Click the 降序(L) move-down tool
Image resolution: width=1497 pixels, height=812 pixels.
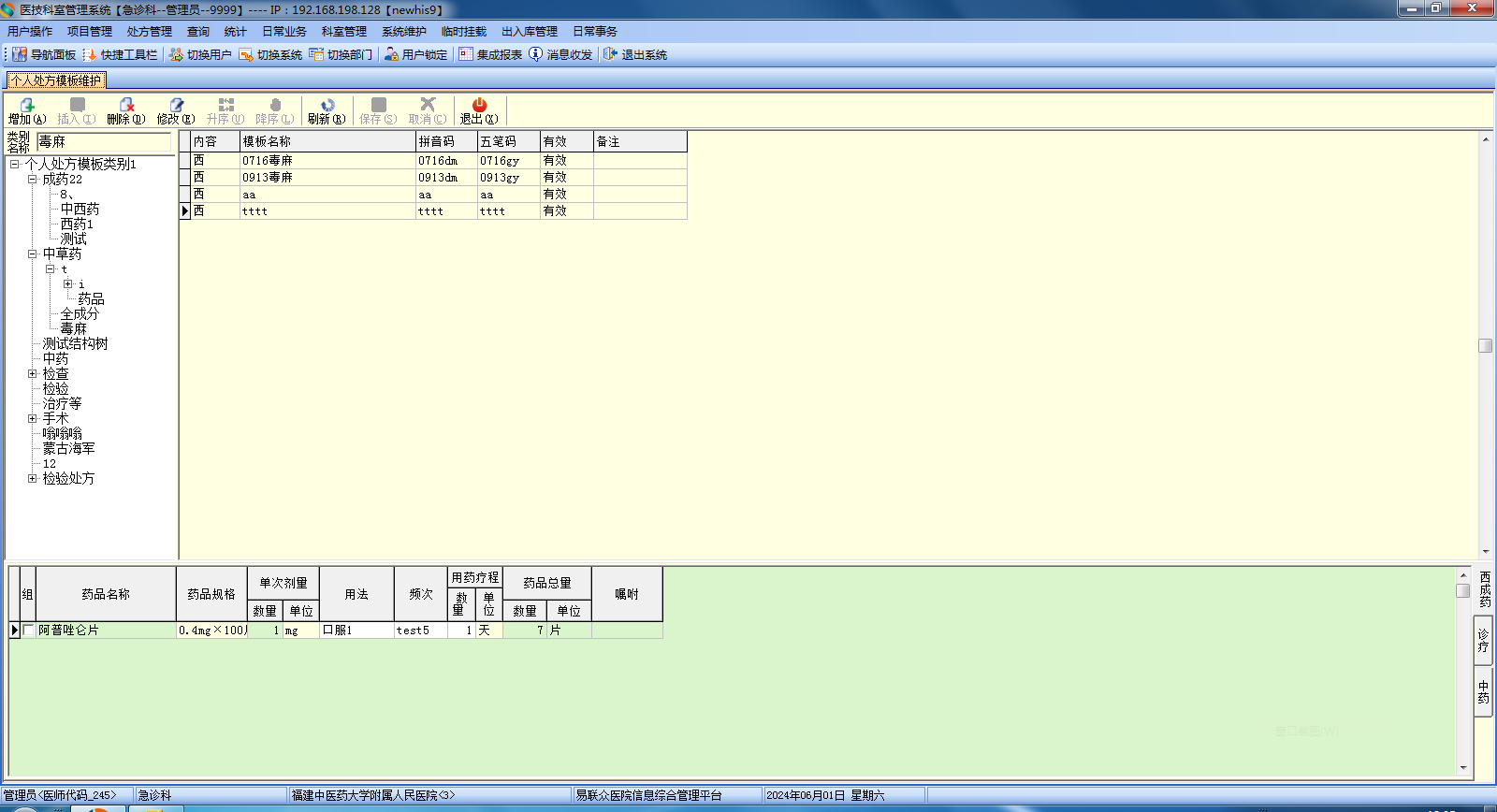[275, 111]
